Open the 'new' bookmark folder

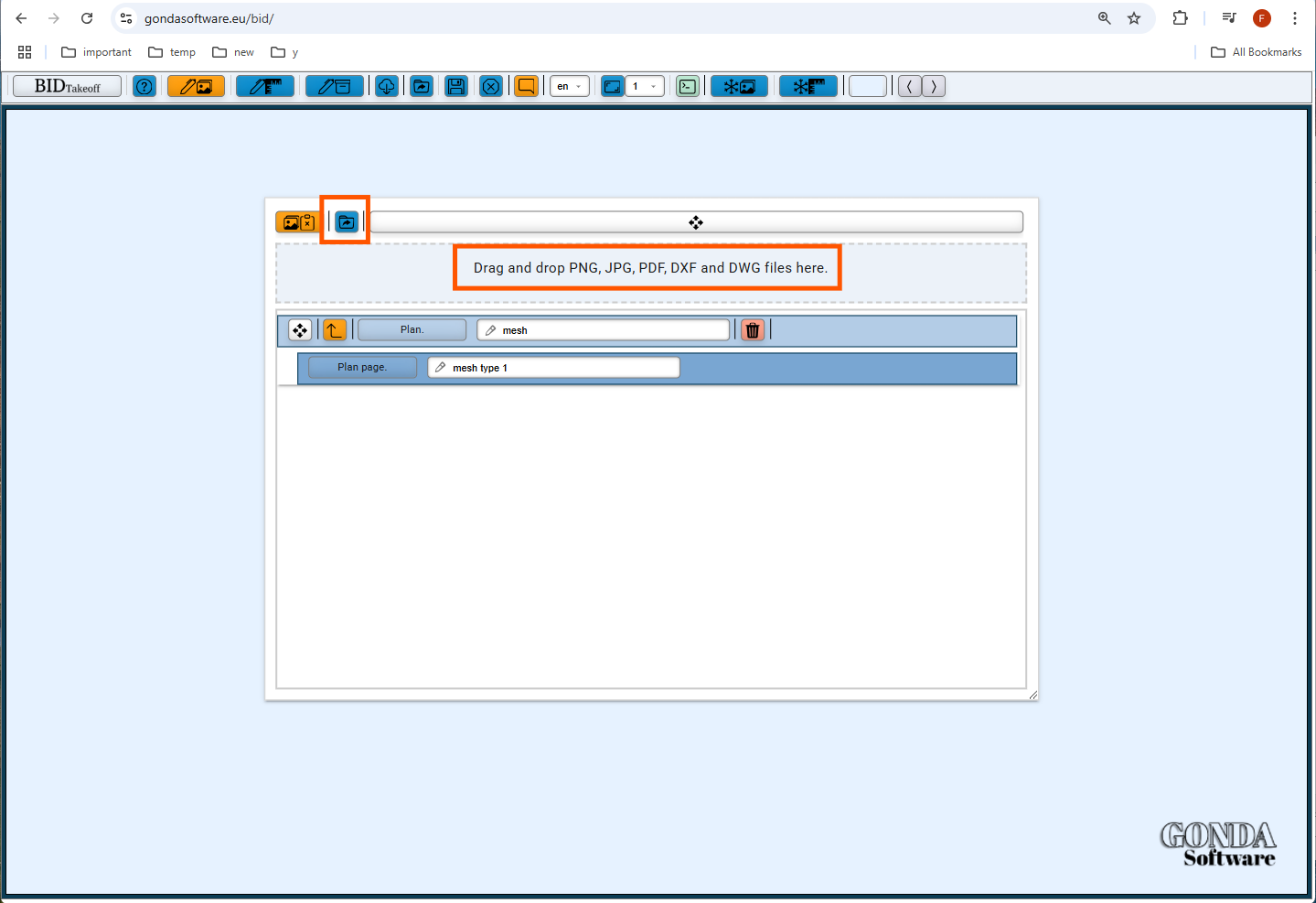coord(233,52)
